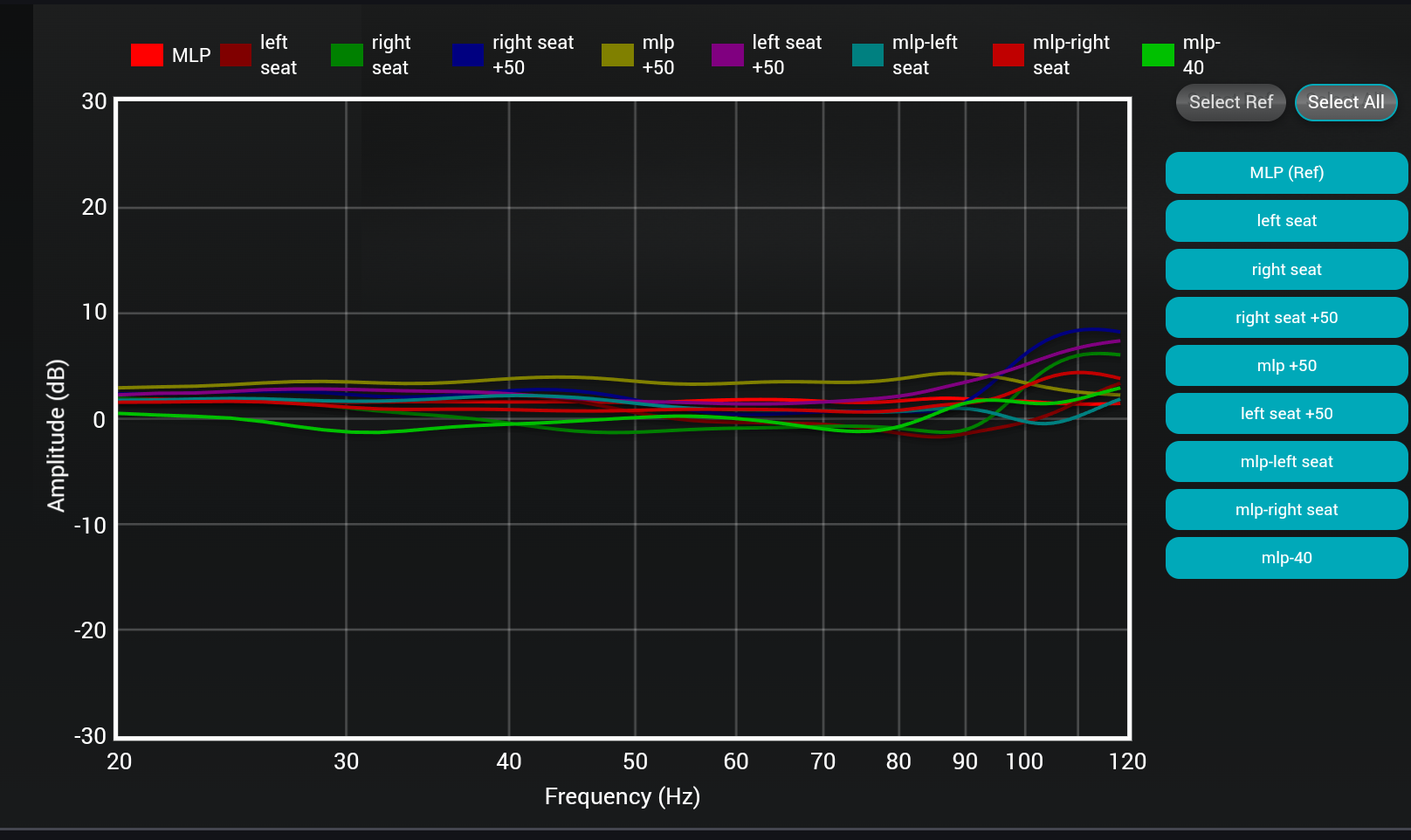Click the bright green mlp-40 legend swatch

tap(1158, 55)
